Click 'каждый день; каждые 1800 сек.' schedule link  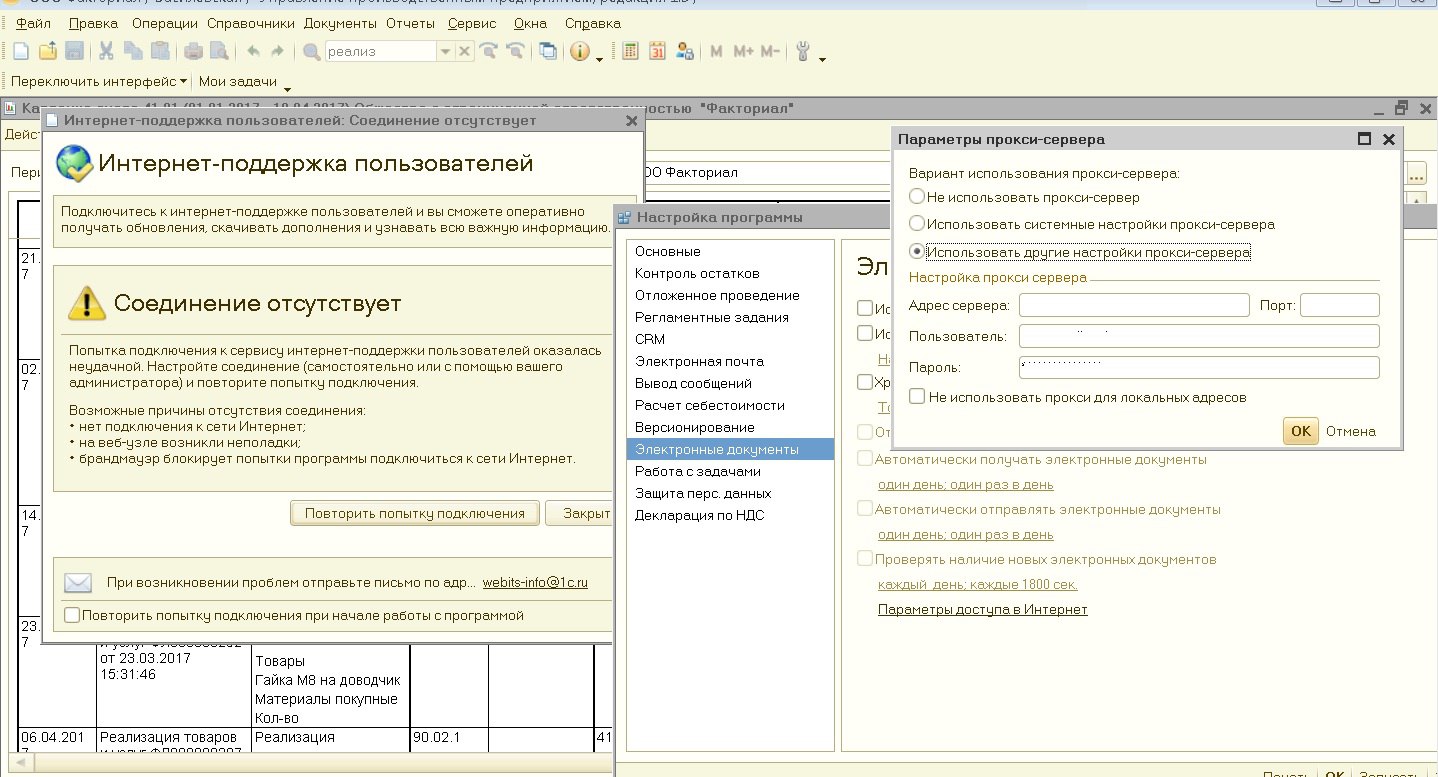point(978,584)
